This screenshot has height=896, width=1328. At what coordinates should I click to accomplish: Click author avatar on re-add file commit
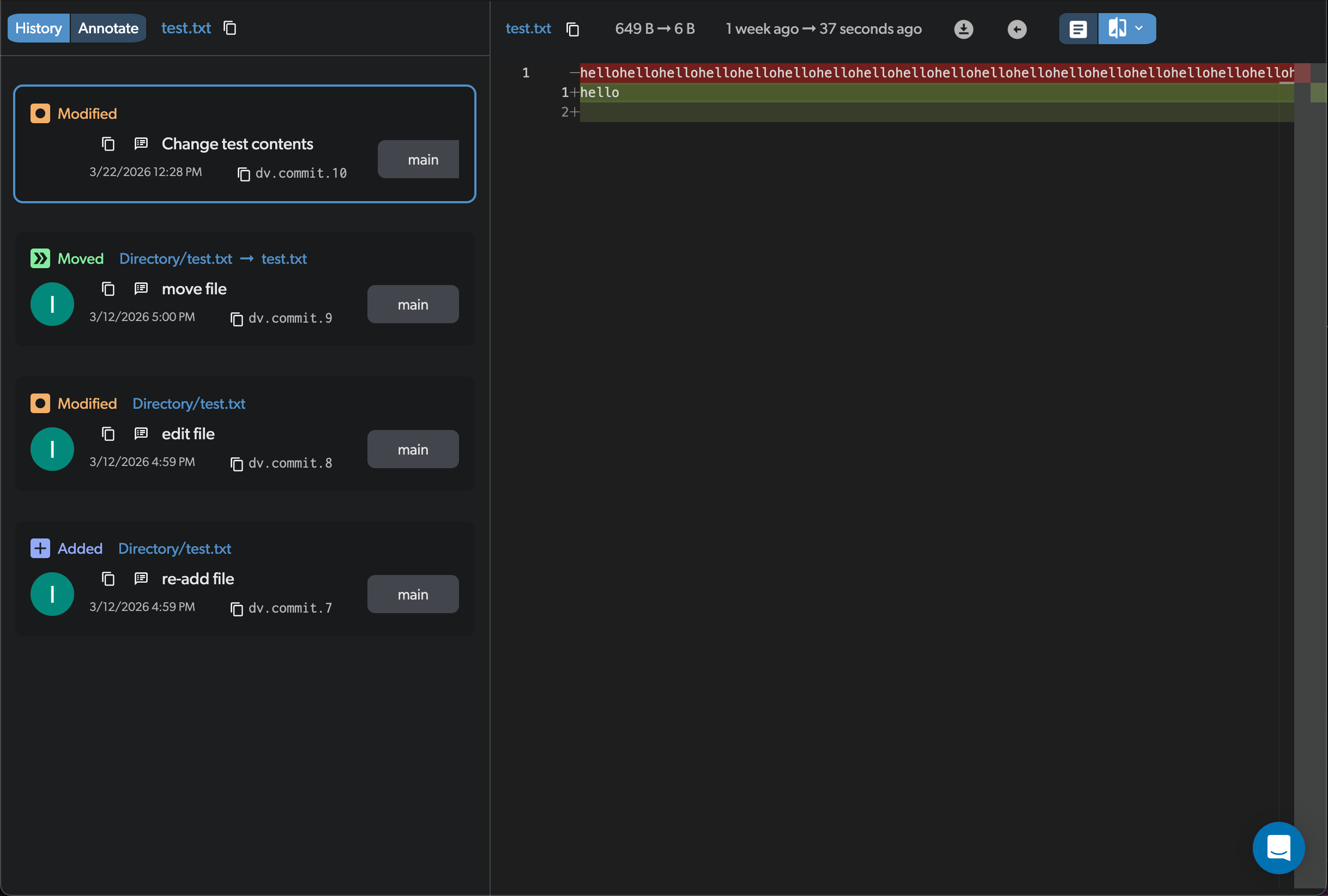point(52,594)
